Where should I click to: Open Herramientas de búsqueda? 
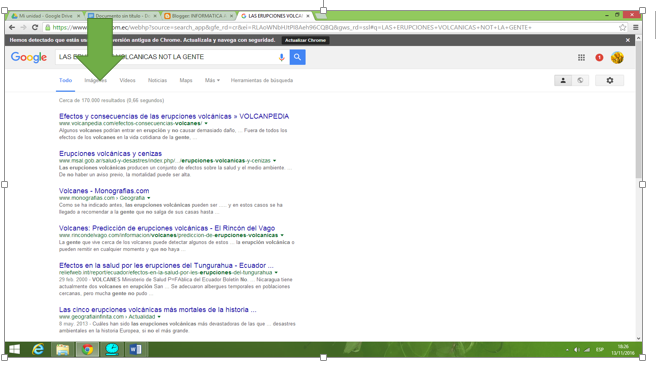(x=261, y=80)
